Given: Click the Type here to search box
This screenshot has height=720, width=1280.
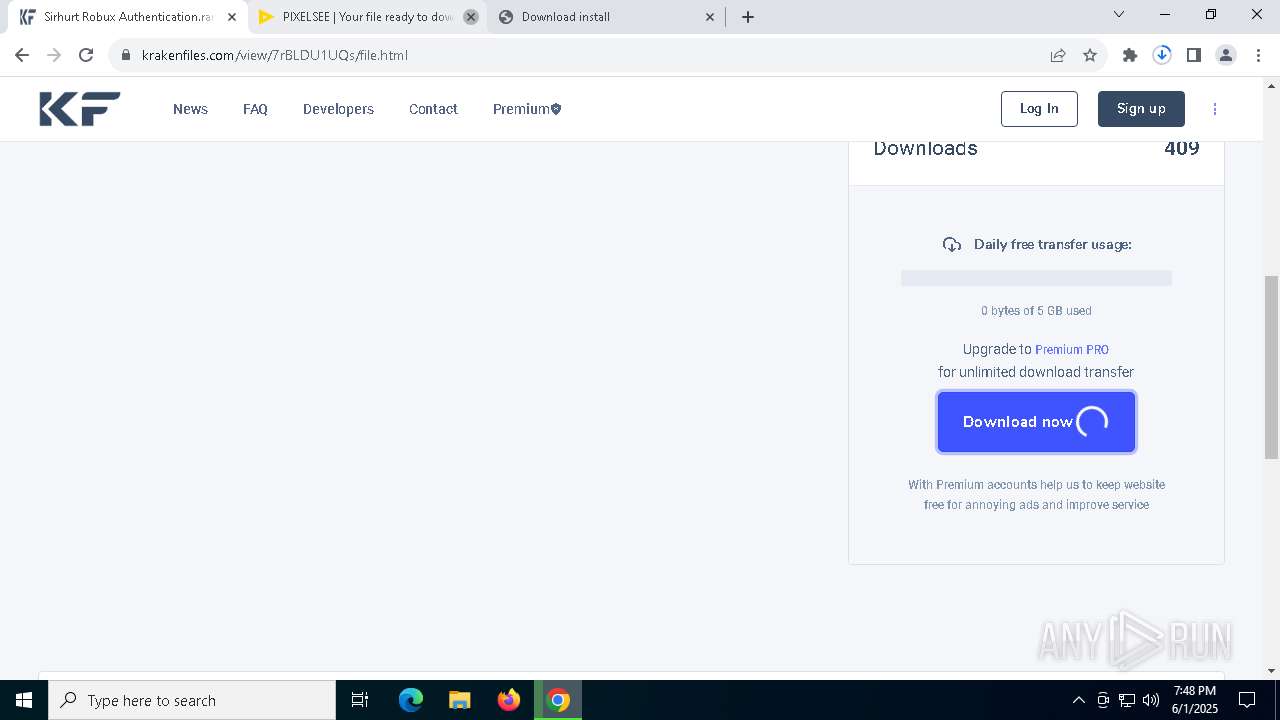Looking at the screenshot, I should [192, 700].
